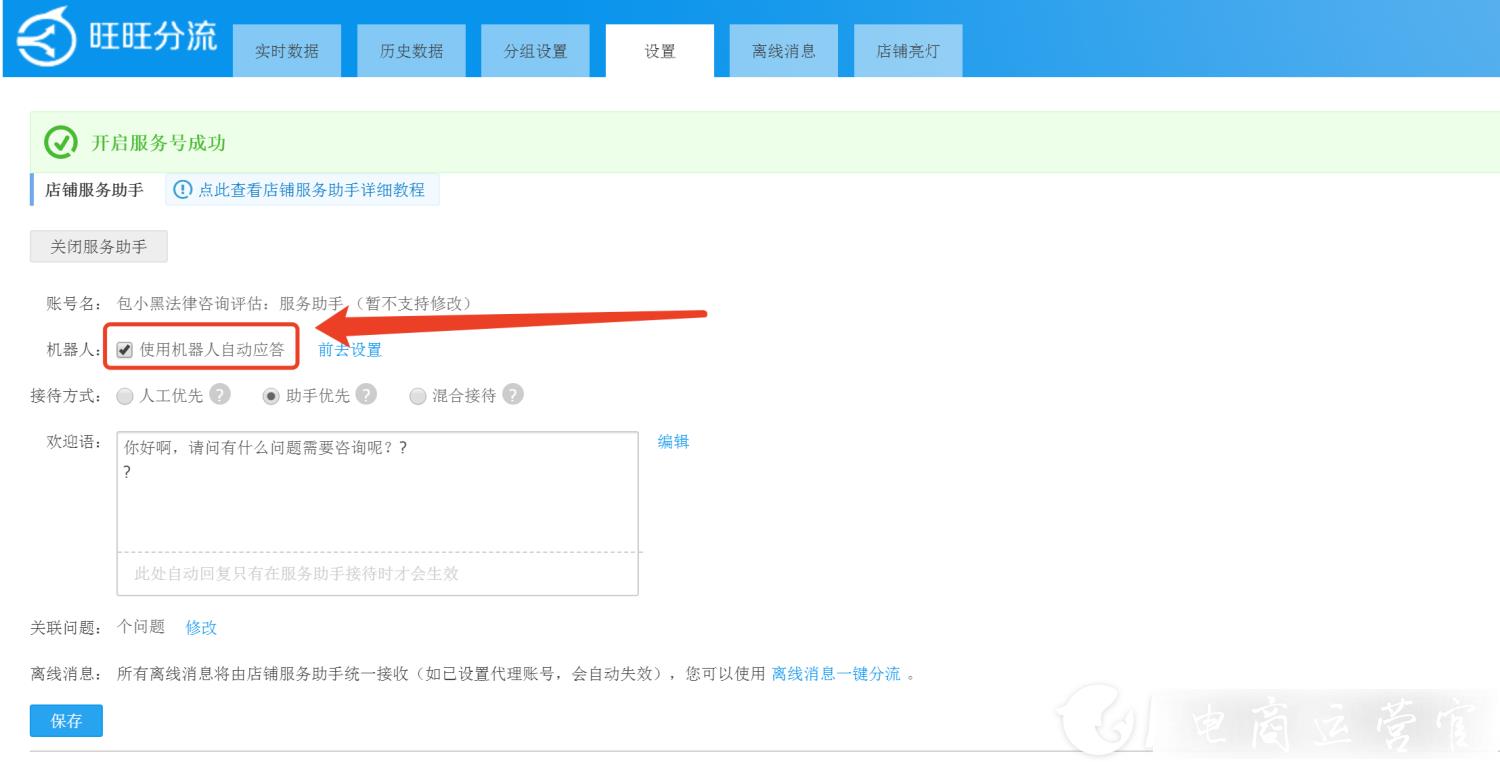The width and height of the screenshot is (1500, 762).
Task: Select the 助手优先 radio button
Action: pos(270,396)
